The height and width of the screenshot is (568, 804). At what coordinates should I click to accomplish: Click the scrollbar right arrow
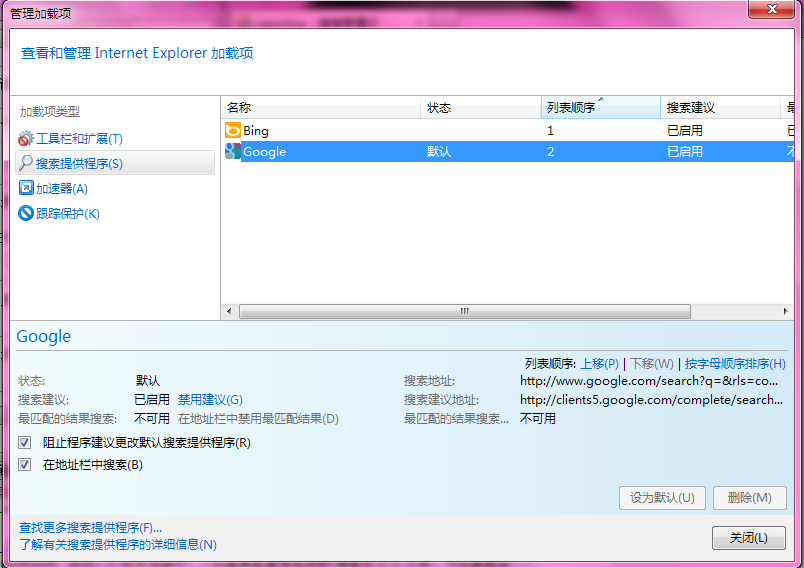[785, 311]
